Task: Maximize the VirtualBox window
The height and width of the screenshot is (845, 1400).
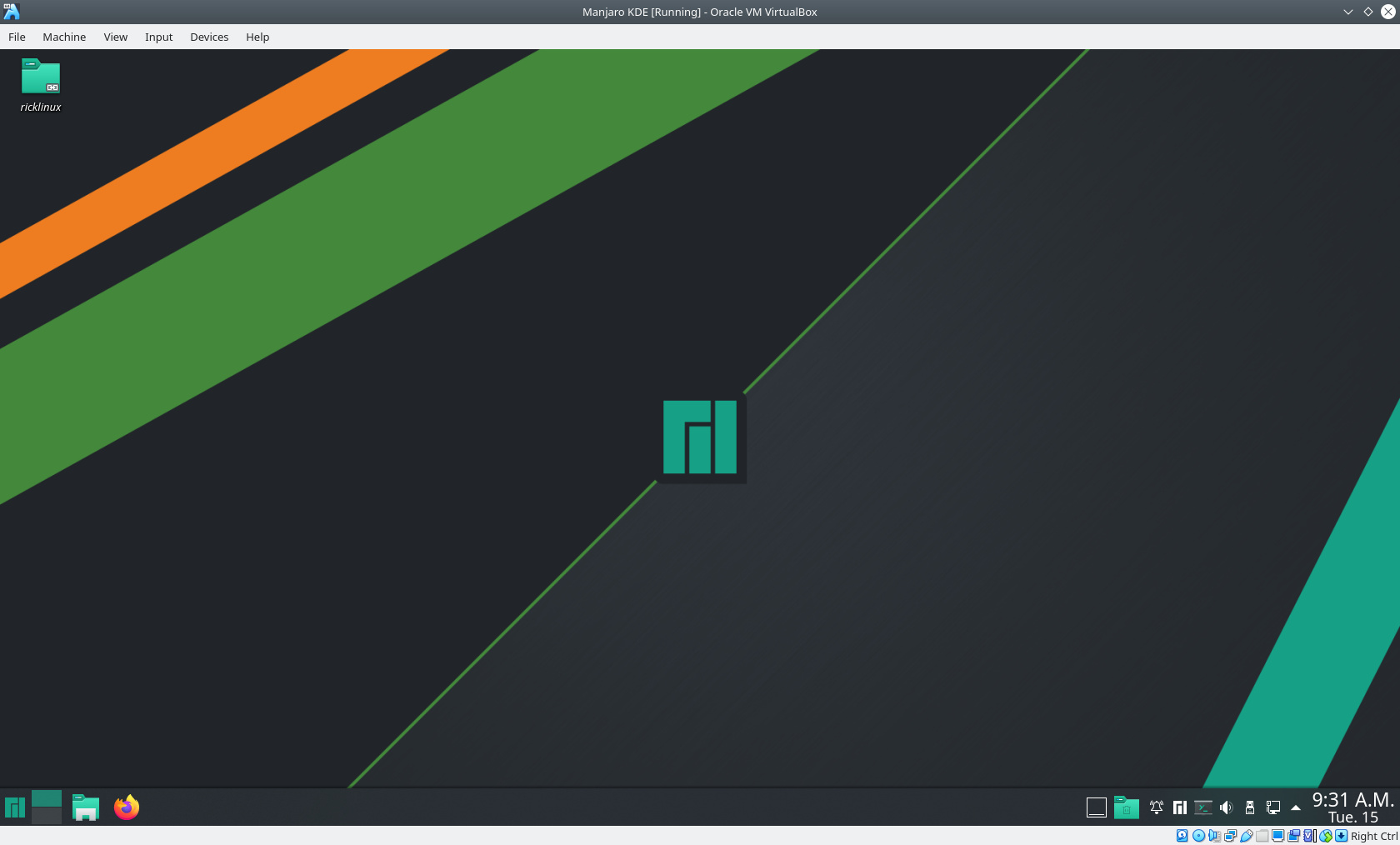Action: [x=1367, y=12]
